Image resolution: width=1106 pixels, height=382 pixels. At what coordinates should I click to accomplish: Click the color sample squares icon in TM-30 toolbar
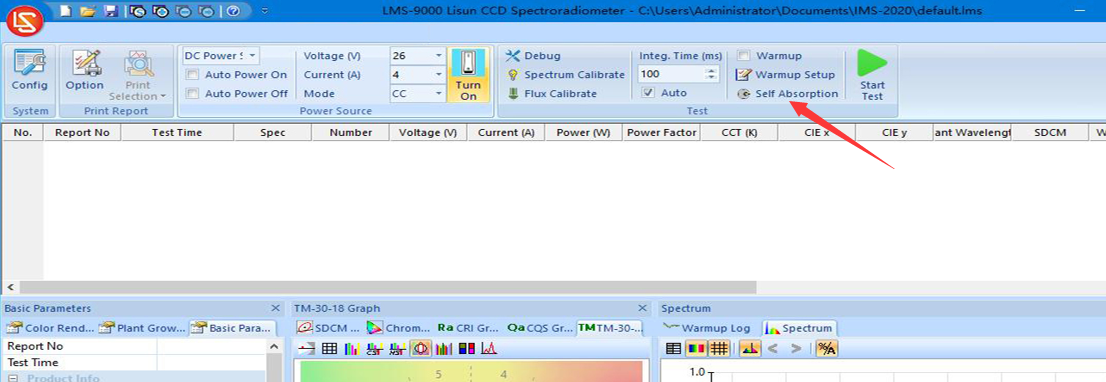click(466, 348)
